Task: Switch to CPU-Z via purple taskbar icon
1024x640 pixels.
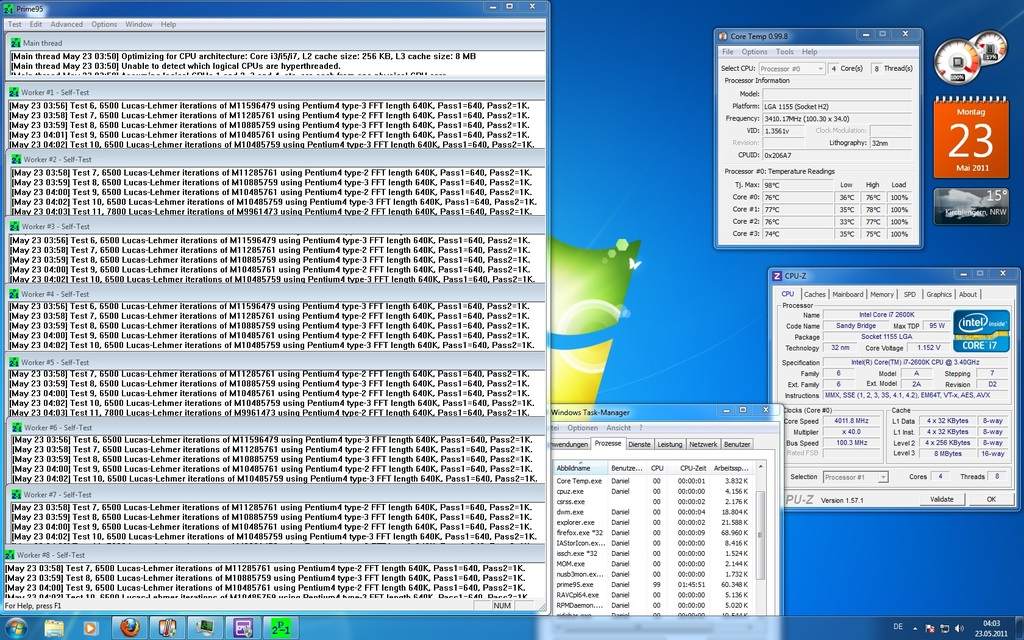Action: pos(244,628)
